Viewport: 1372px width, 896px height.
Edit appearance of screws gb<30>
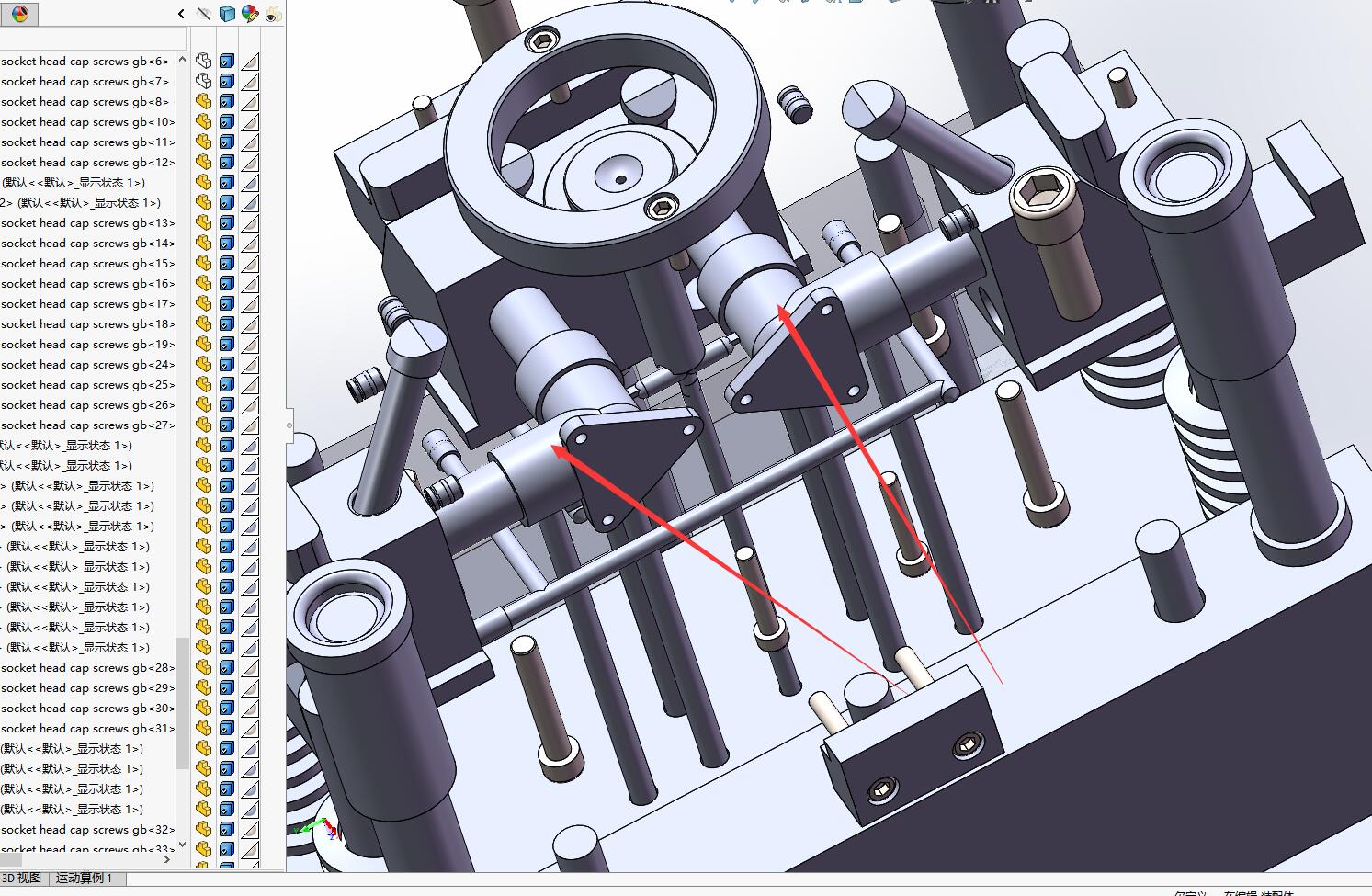coord(250,709)
